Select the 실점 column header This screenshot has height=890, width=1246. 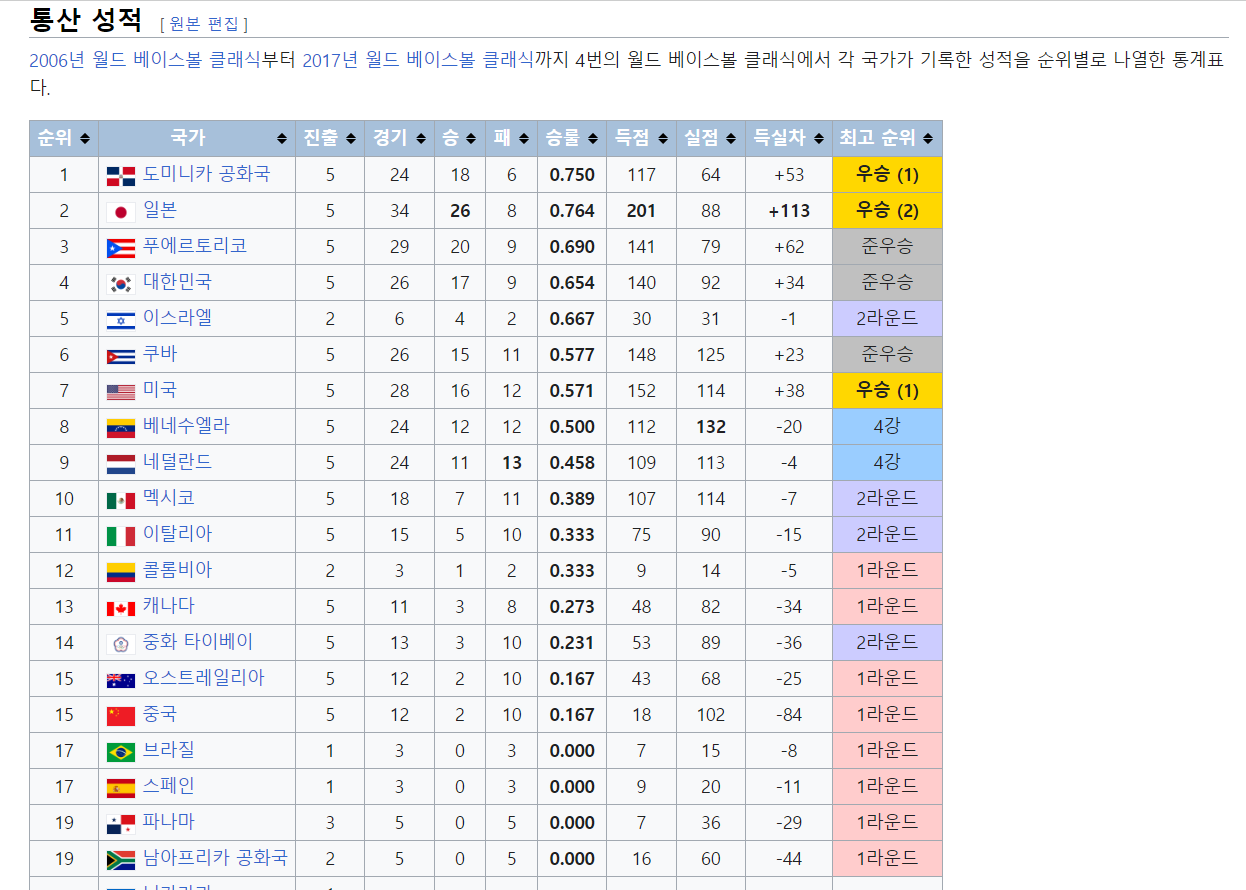pyautogui.click(x=698, y=139)
